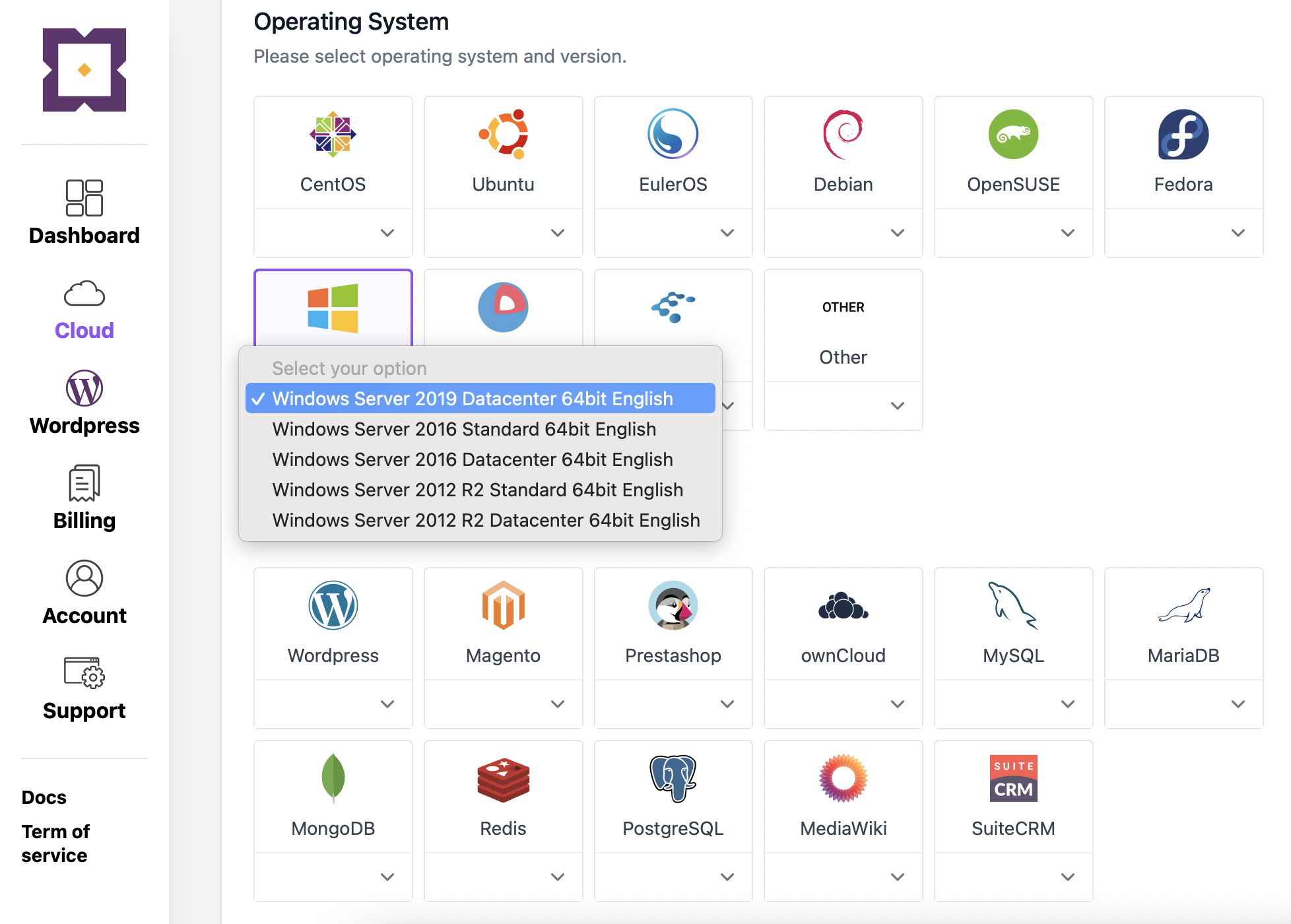Screen dimensions: 1291x924
Task: Click the Support sidebar label
Action: coord(84,711)
